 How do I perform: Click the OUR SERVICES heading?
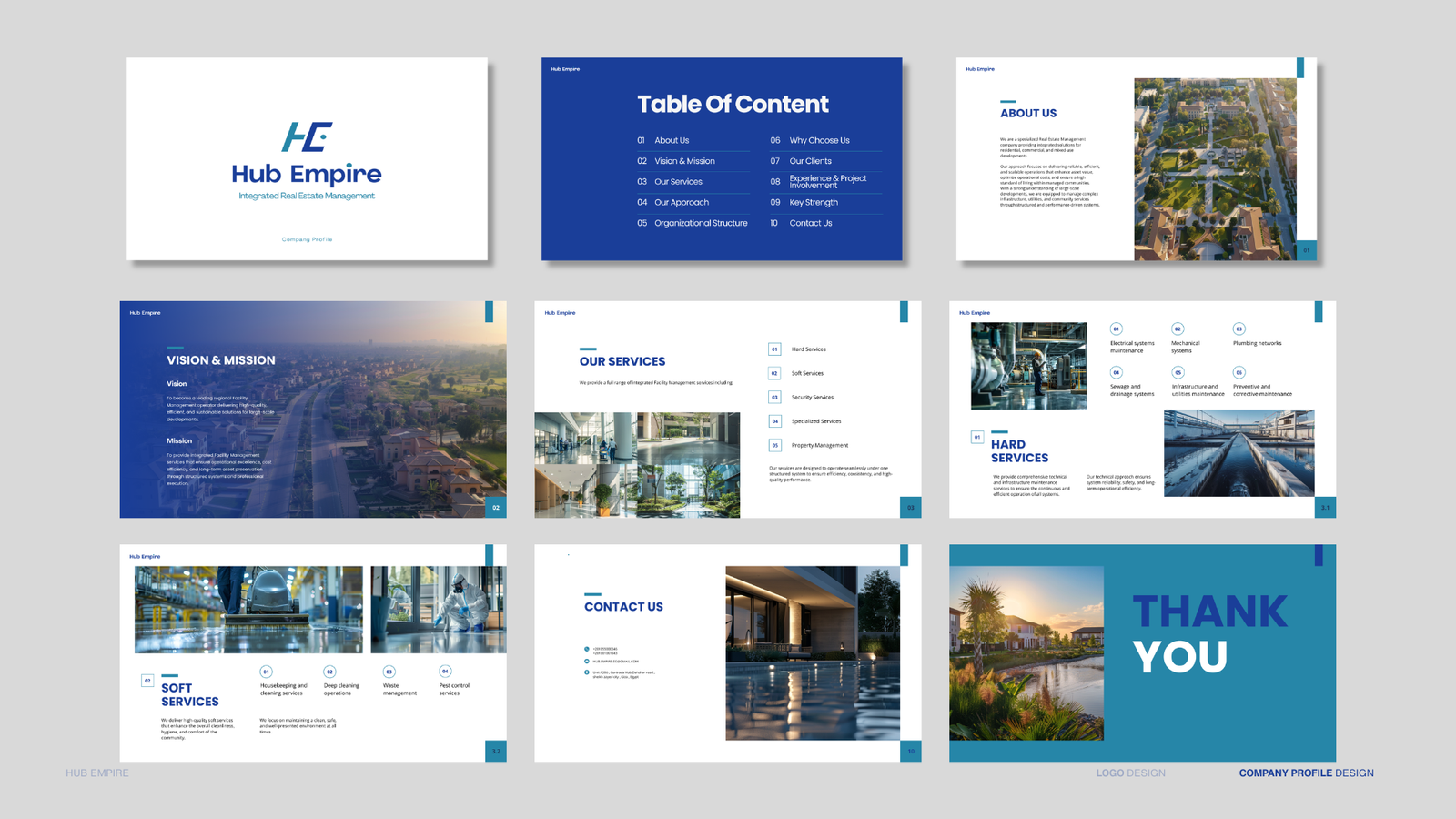coord(622,361)
